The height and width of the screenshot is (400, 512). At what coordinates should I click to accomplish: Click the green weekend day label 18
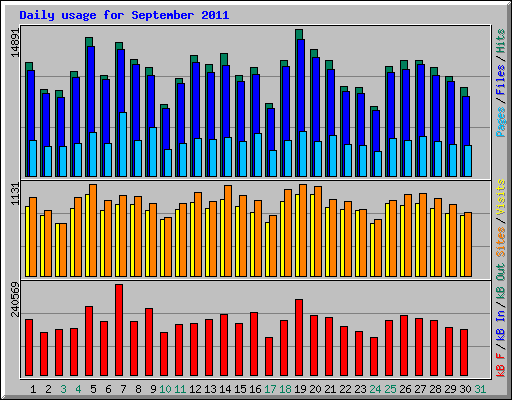pos(285,389)
